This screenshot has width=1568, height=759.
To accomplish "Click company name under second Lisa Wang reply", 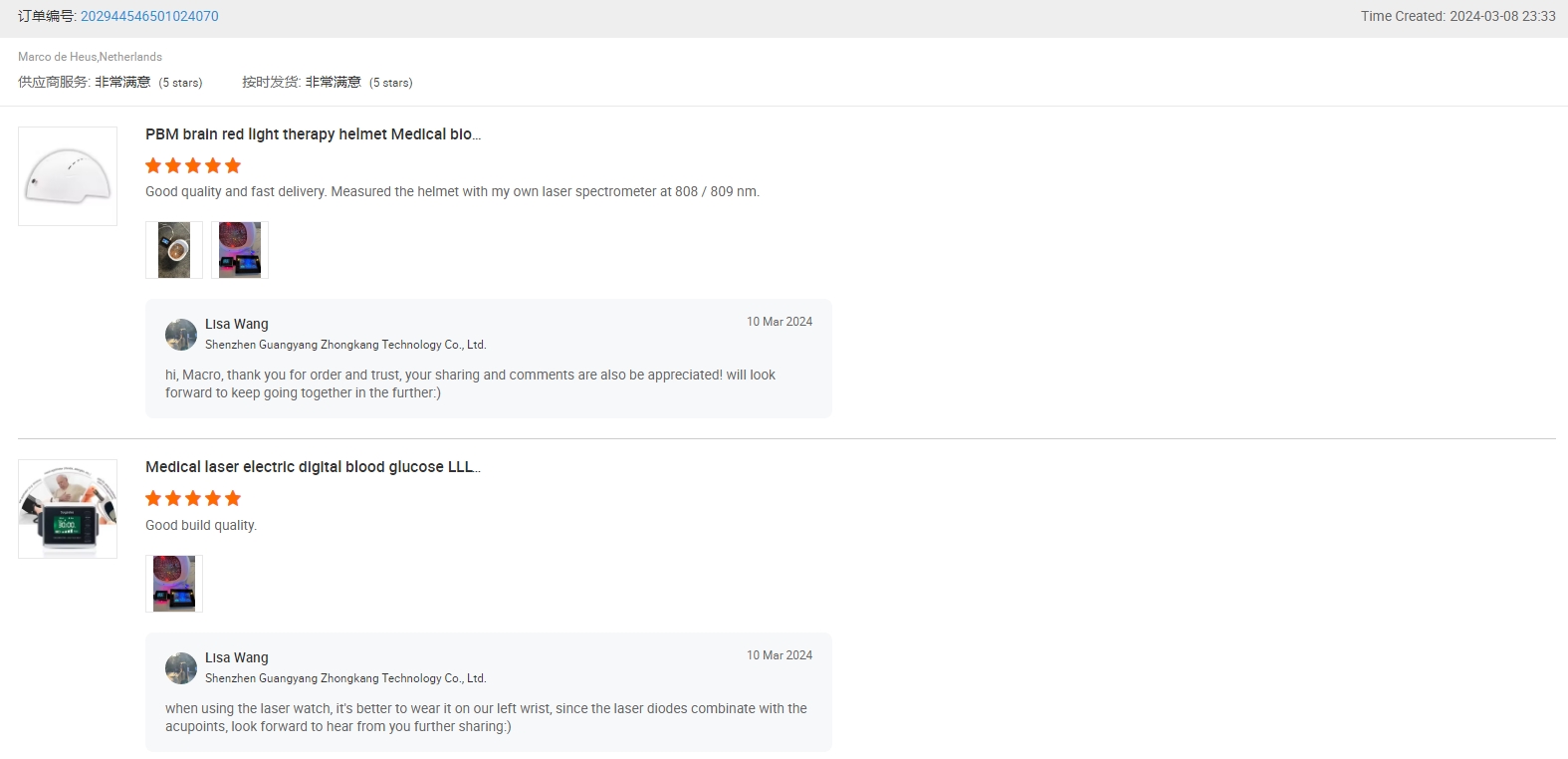I will pos(345,678).
